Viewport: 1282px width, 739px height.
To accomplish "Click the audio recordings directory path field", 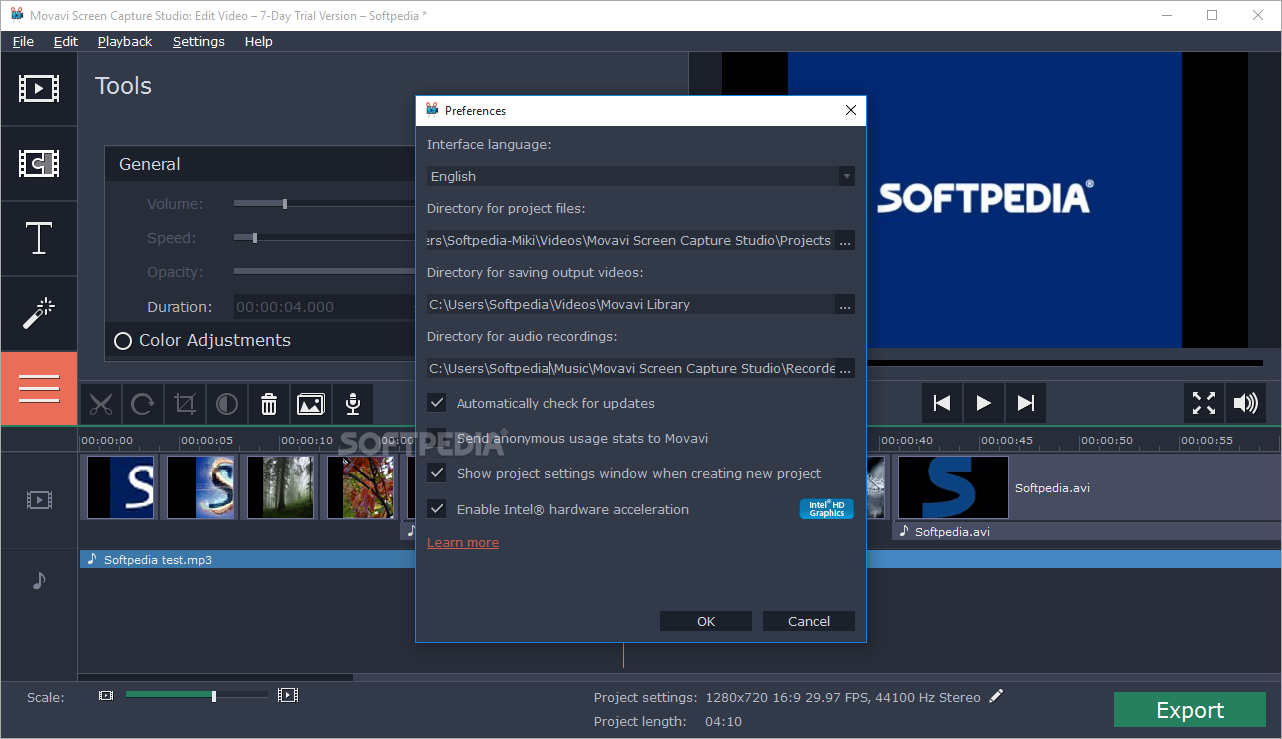I will tap(631, 369).
